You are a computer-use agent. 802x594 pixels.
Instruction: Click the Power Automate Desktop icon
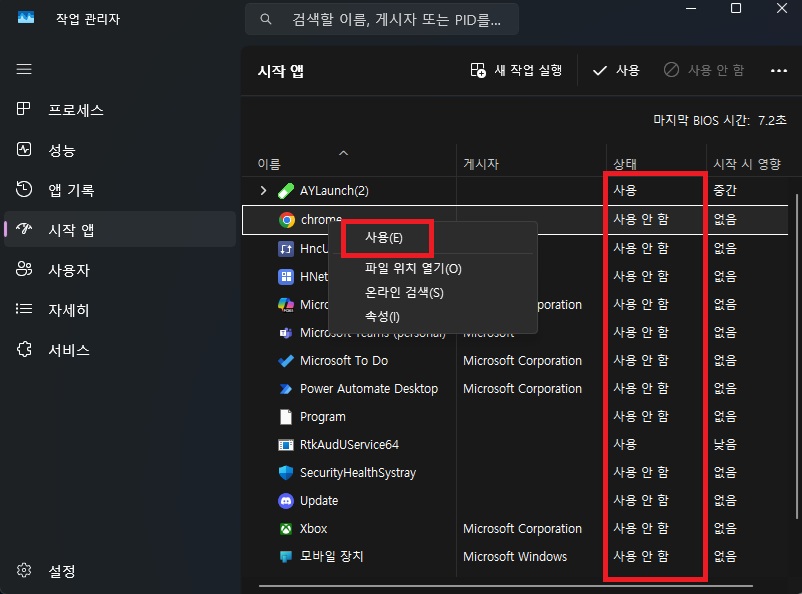pos(286,389)
